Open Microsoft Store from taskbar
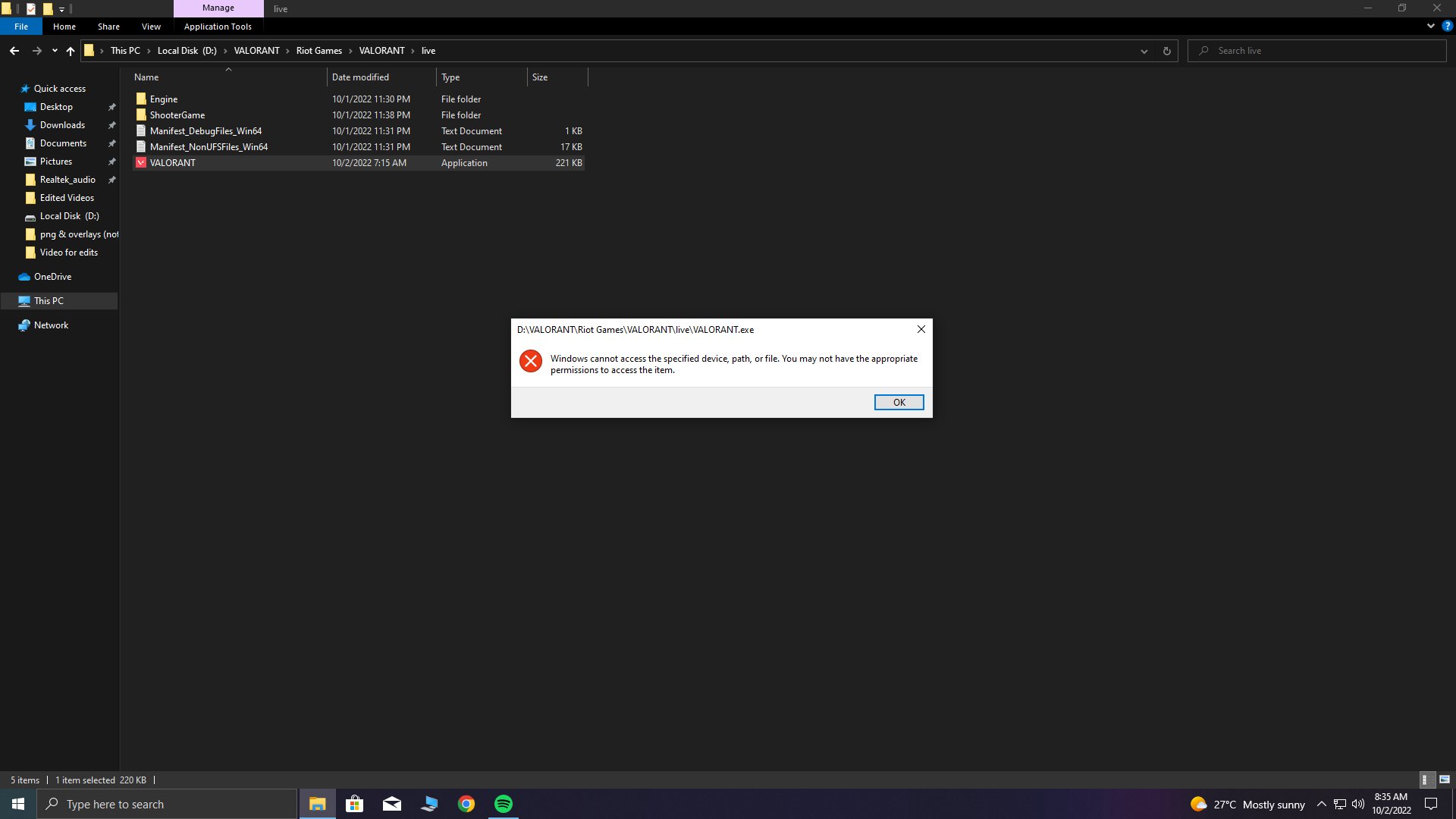 [x=354, y=804]
